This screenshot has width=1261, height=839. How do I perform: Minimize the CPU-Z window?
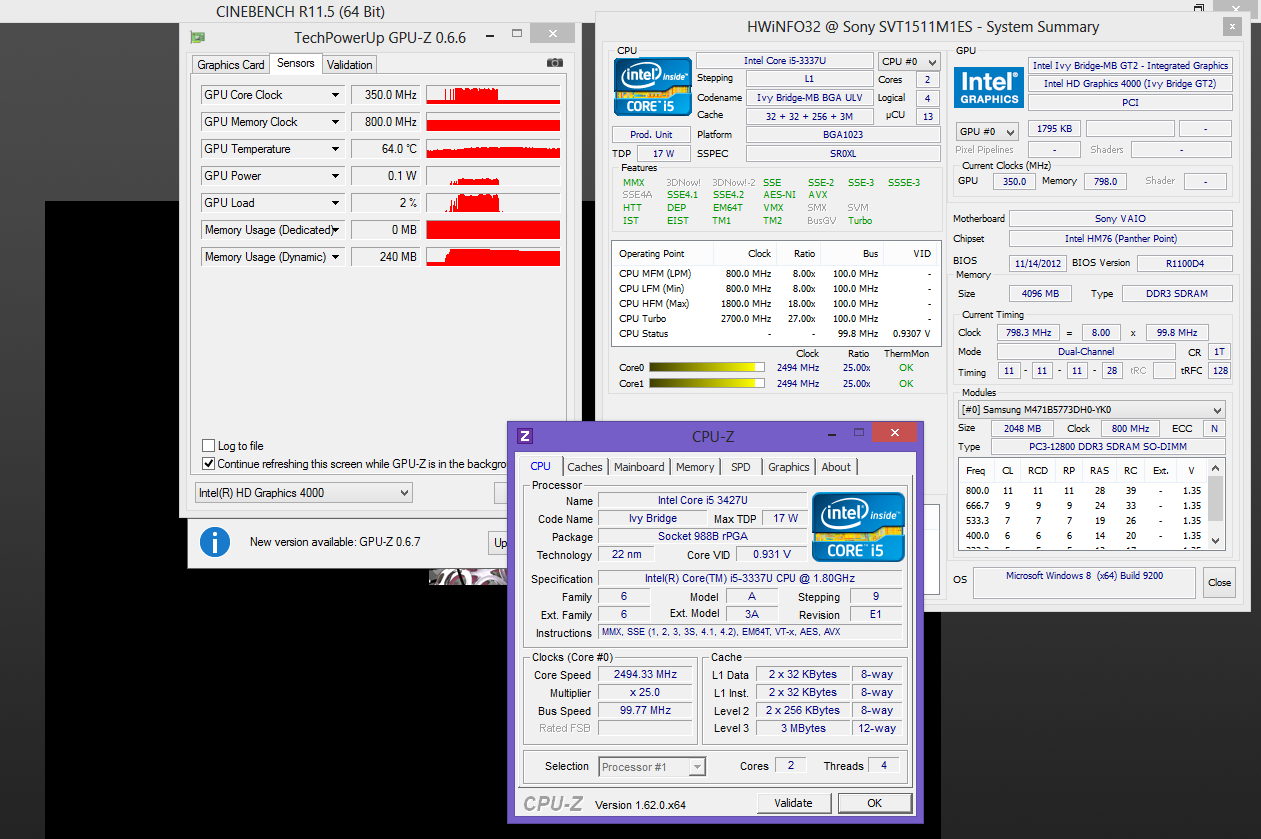click(x=830, y=435)
